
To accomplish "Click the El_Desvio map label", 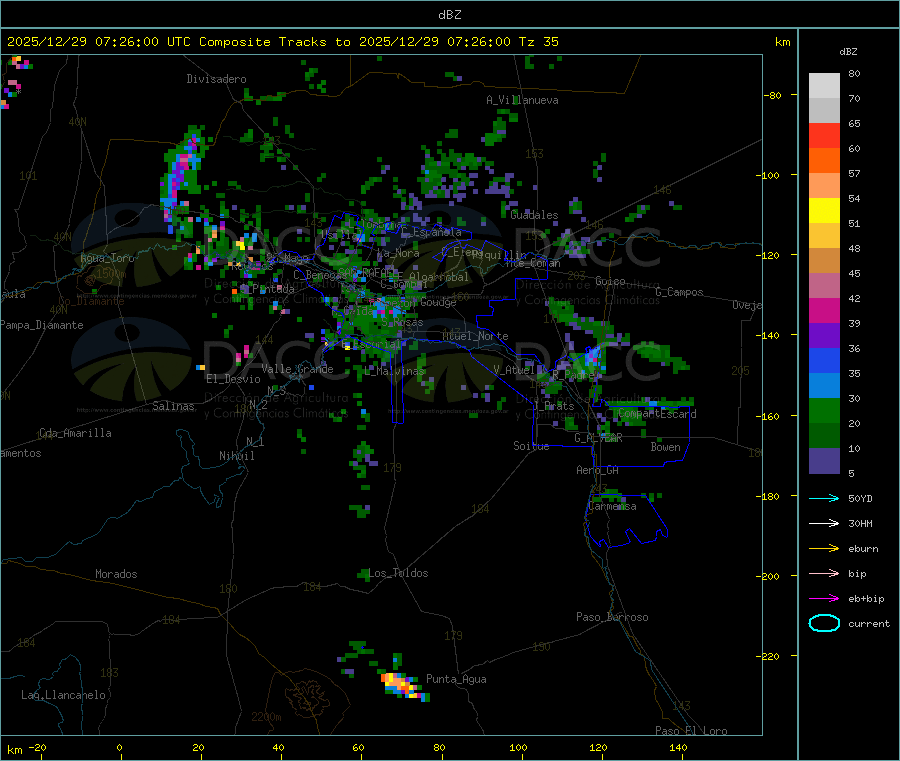I will (234, 379).
